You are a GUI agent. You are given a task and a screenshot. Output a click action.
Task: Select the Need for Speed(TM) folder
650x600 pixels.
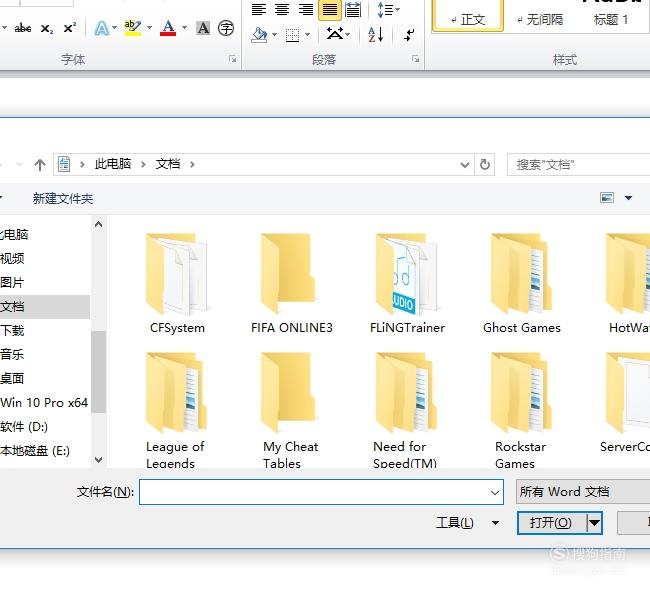click(405, 410)
